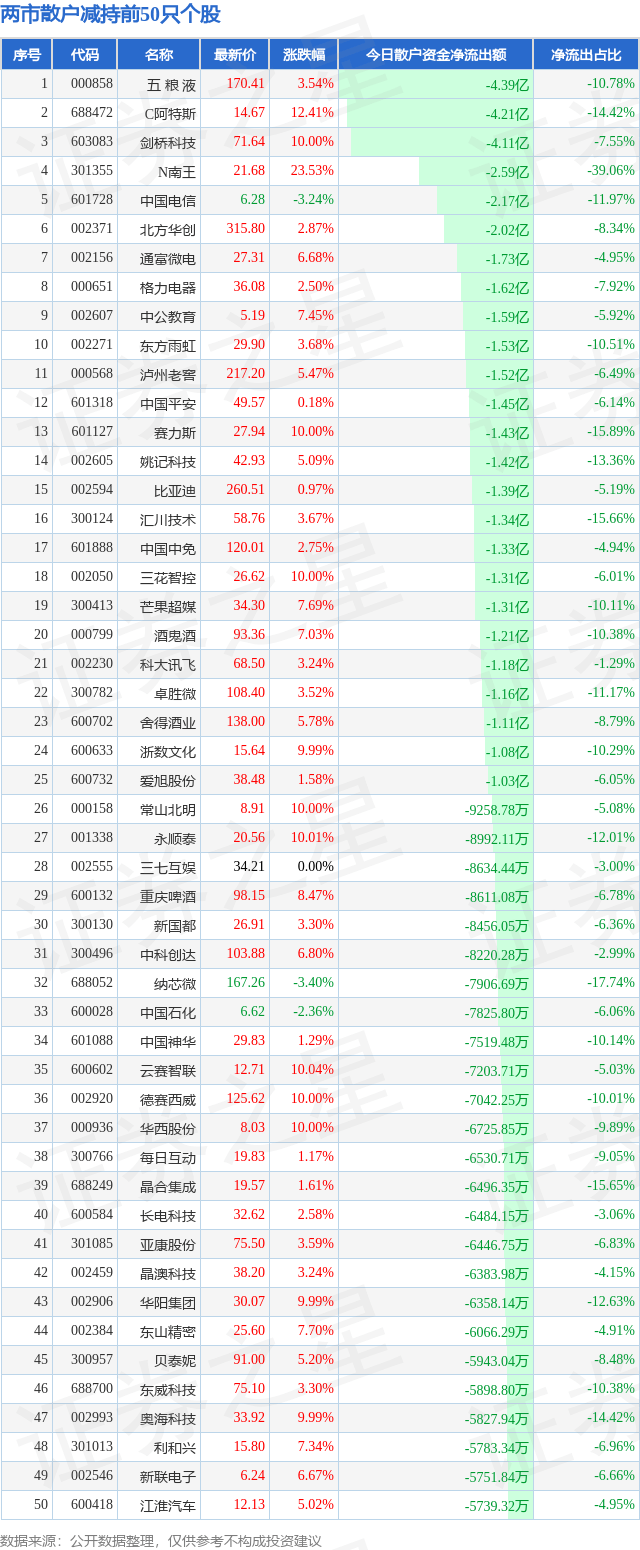This screenshot has width=640, height=1550.
Task: Select 中公教育 outflow value -1.59亿
Action: click(x=507, y=317)
